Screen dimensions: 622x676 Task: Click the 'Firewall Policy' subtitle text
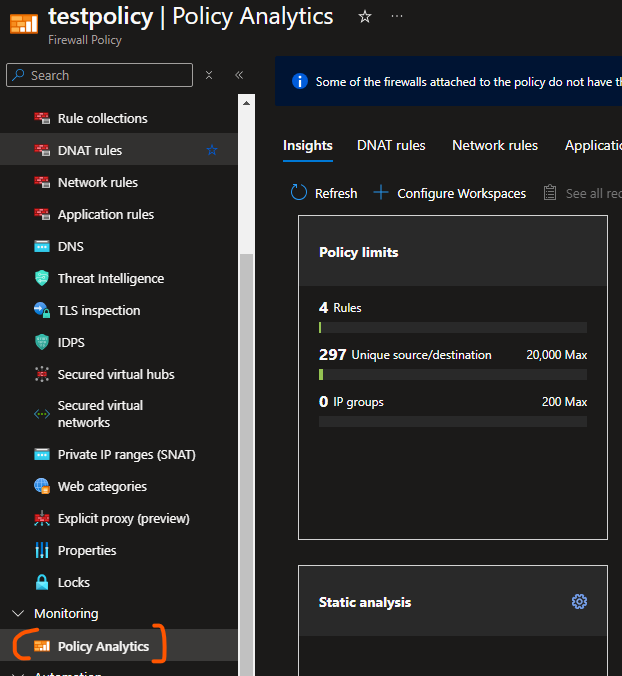click(x=84, y=40)
